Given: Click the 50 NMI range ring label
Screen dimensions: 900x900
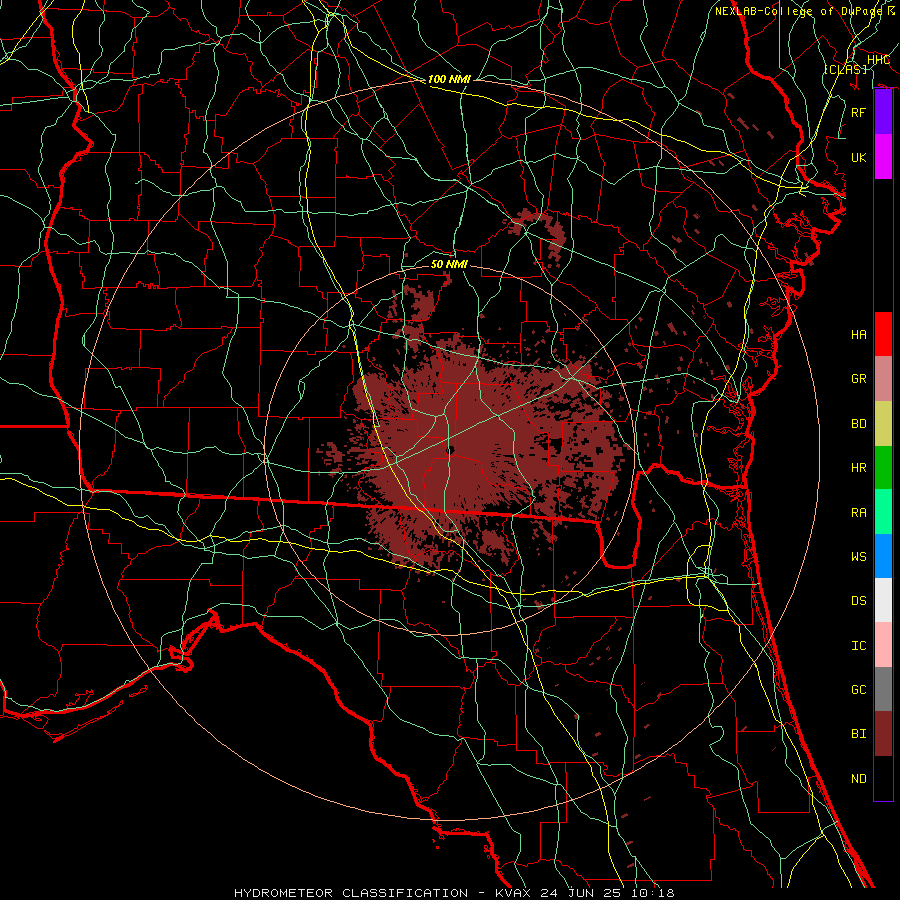Looking at the screenshot, I should coord(449,264).
